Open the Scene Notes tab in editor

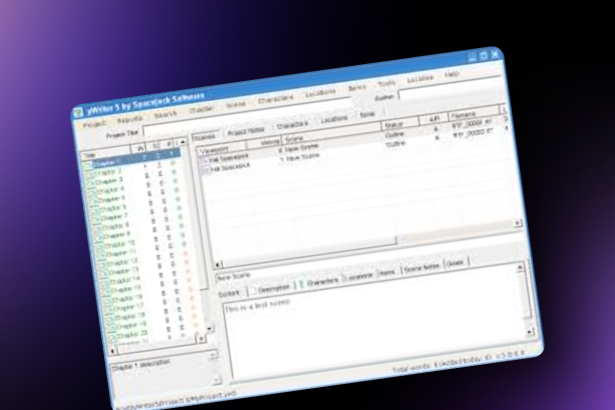[x=421, y=269]
